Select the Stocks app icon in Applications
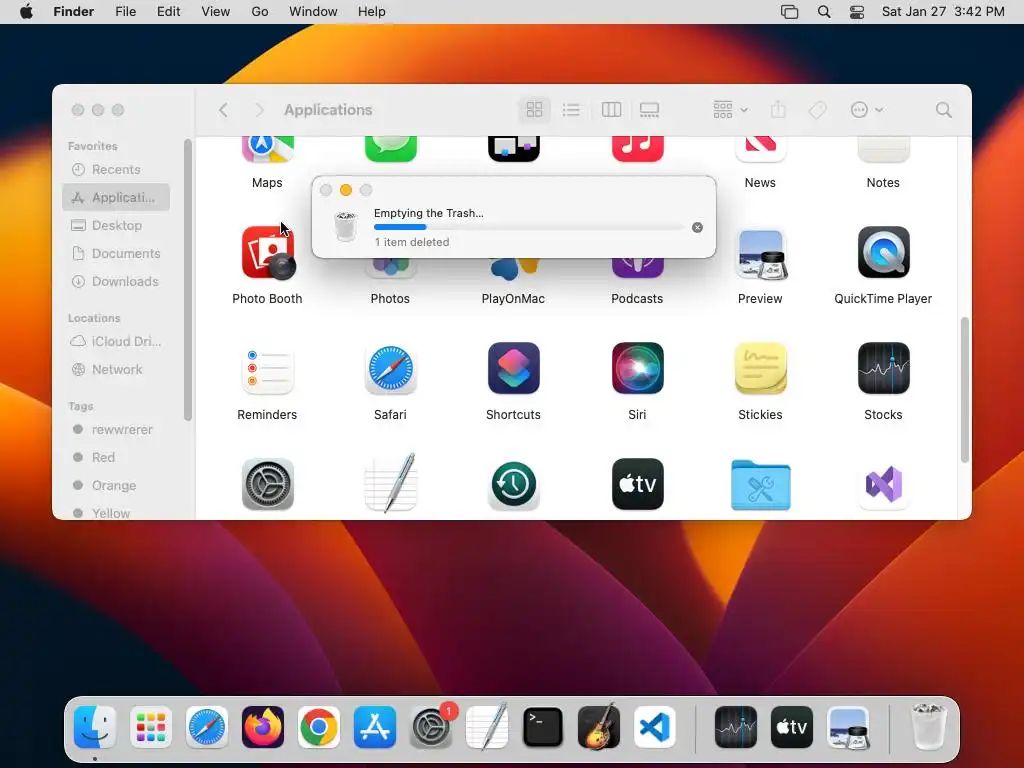 [883, 368]
